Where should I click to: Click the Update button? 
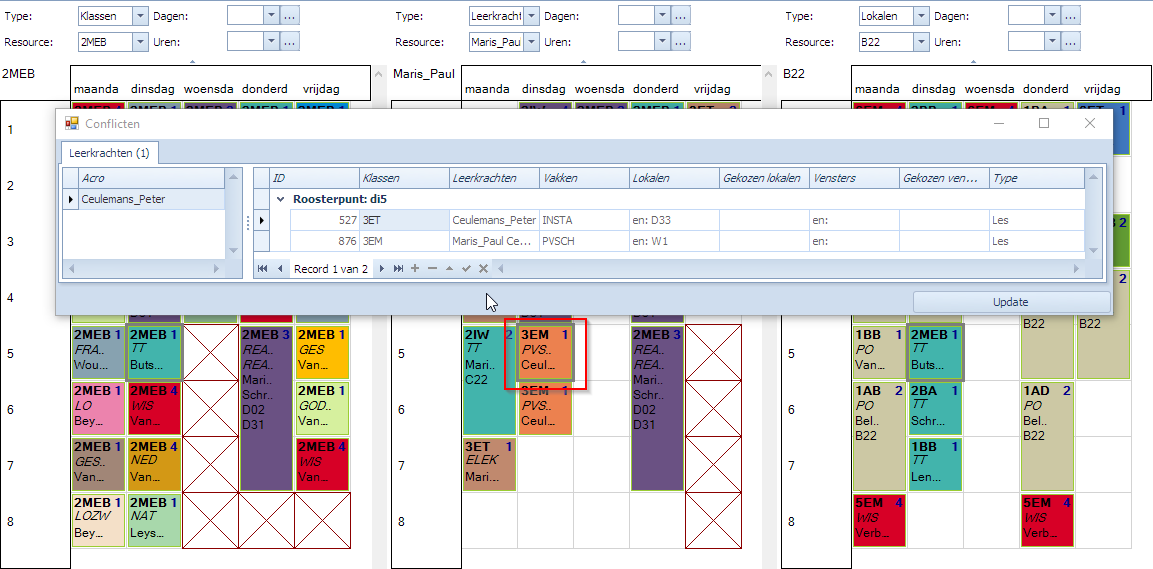click(1011, 302)
